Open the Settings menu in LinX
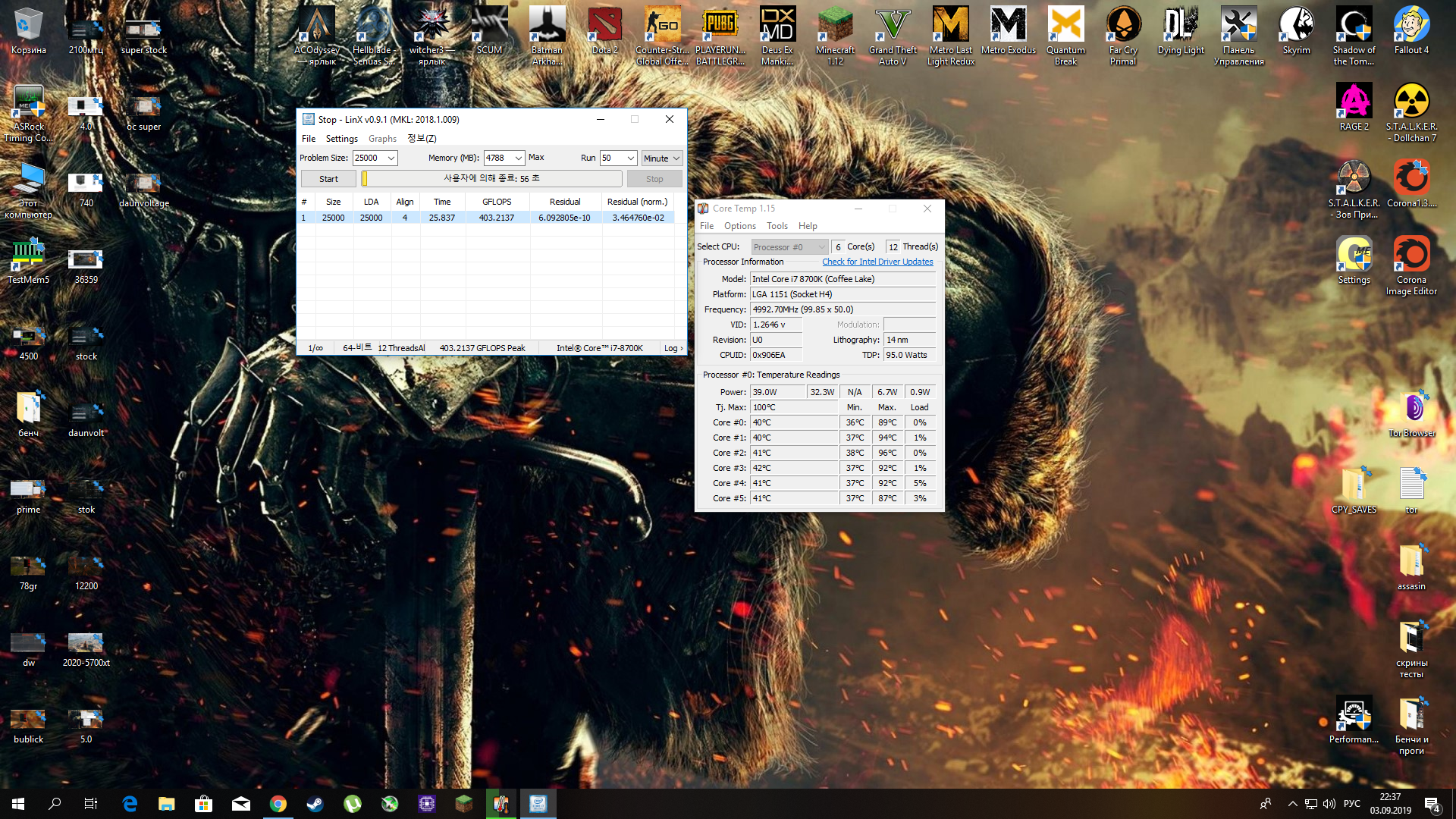The height and width of the screenshot is (819, 1456). [341, 139]
